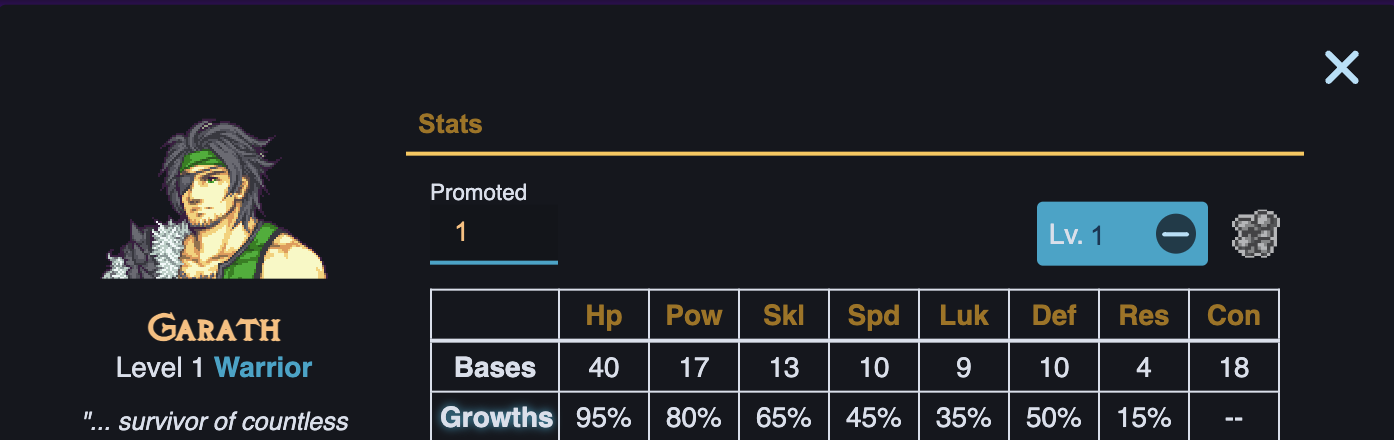The width and height of the screenshot is (1394, 440).
Task: Select the Skl column header
Action: click(x=784, y=316)
